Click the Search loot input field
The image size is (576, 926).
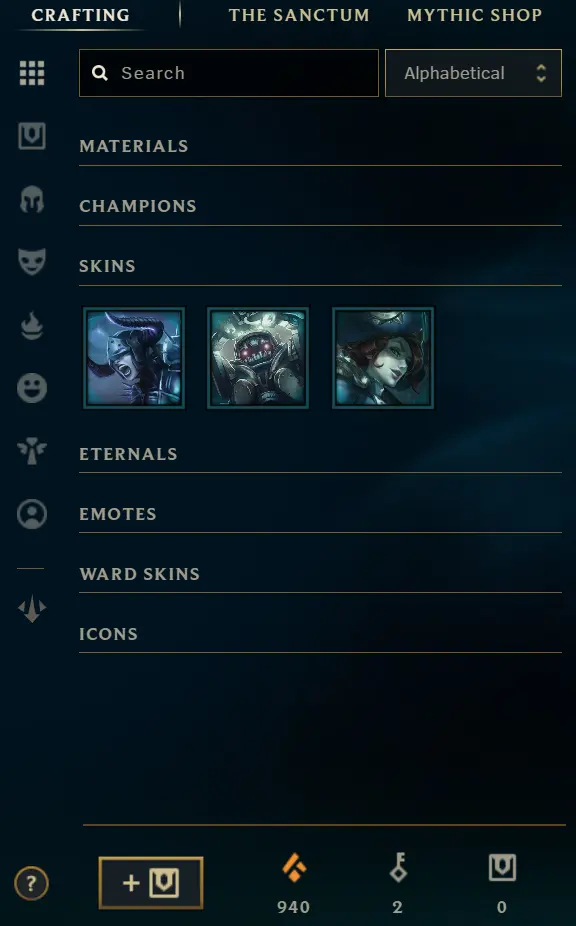(229, 73)
